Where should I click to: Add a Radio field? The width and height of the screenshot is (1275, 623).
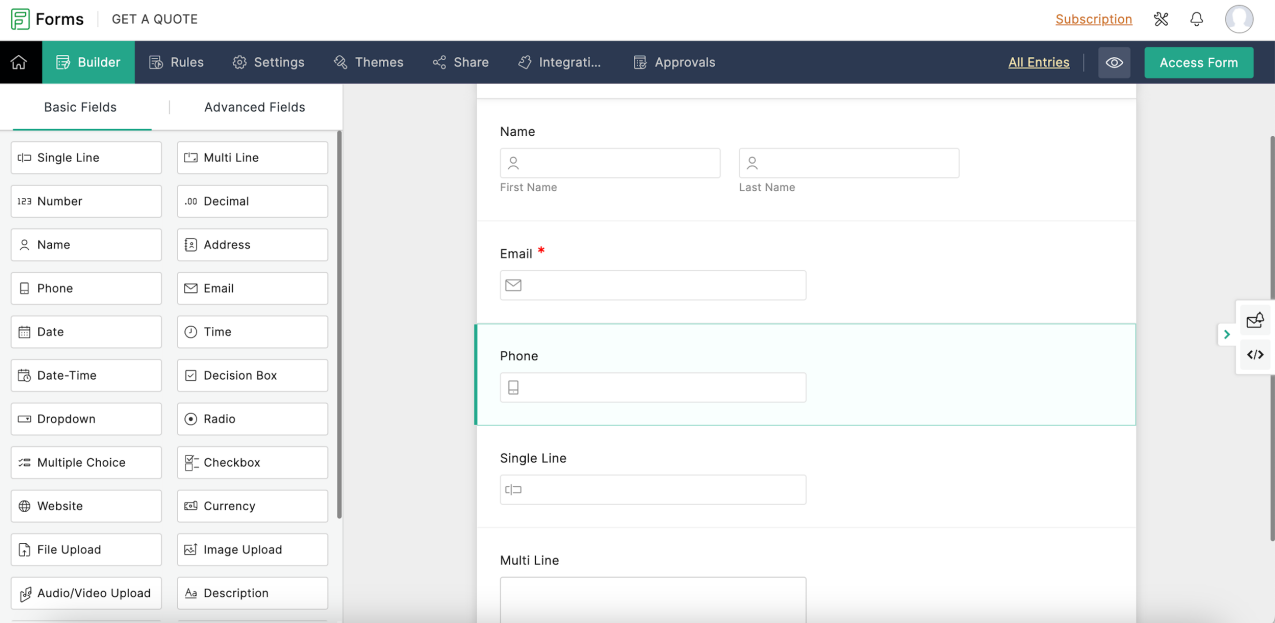[252, 419]
